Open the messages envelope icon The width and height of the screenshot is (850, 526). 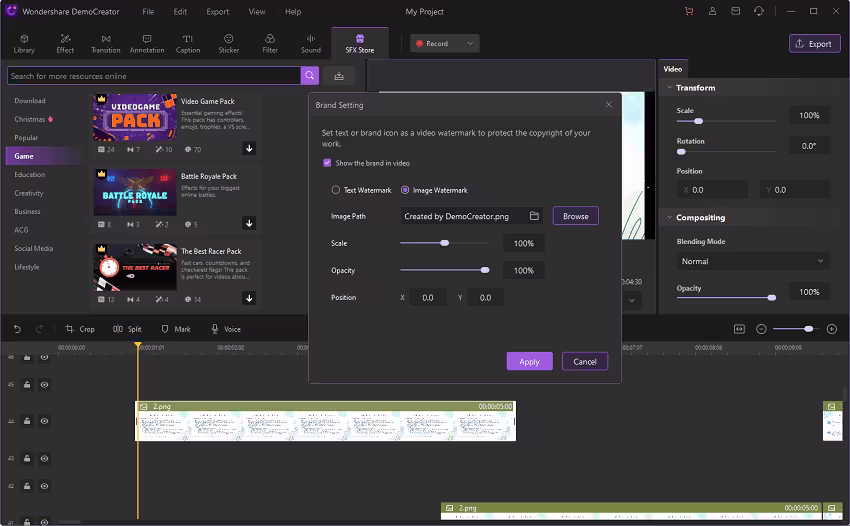click(736, 11)
